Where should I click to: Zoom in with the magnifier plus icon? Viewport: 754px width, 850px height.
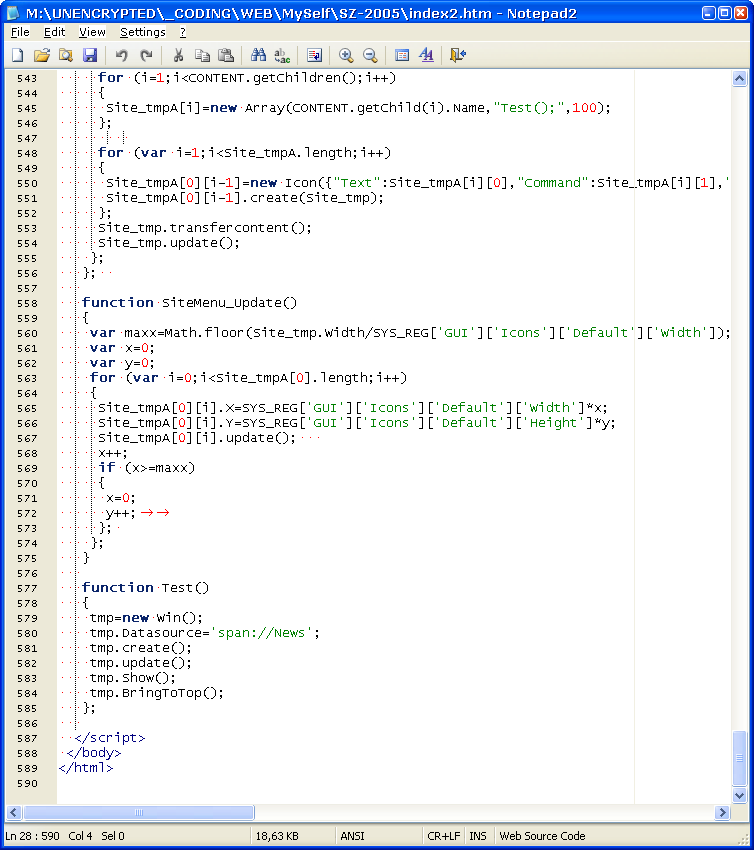click(x=346, y=55)
